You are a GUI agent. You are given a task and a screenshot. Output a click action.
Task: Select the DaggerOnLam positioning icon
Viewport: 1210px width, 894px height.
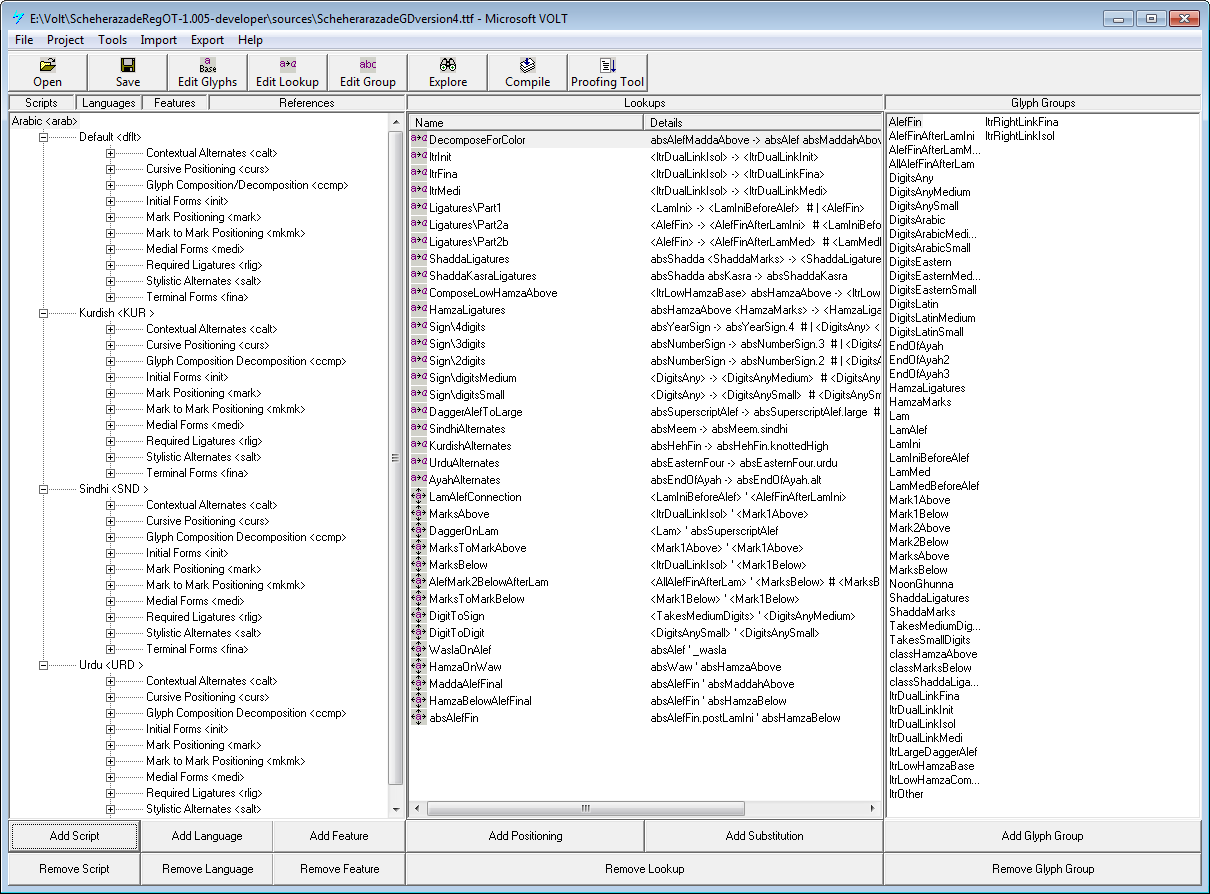point(418,530)
